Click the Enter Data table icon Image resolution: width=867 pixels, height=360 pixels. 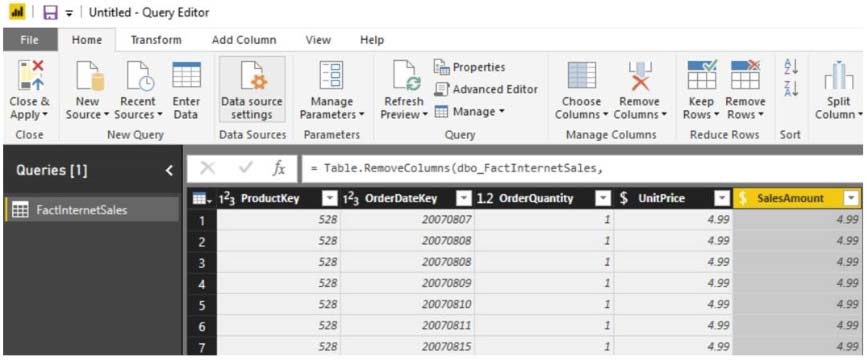186,75
